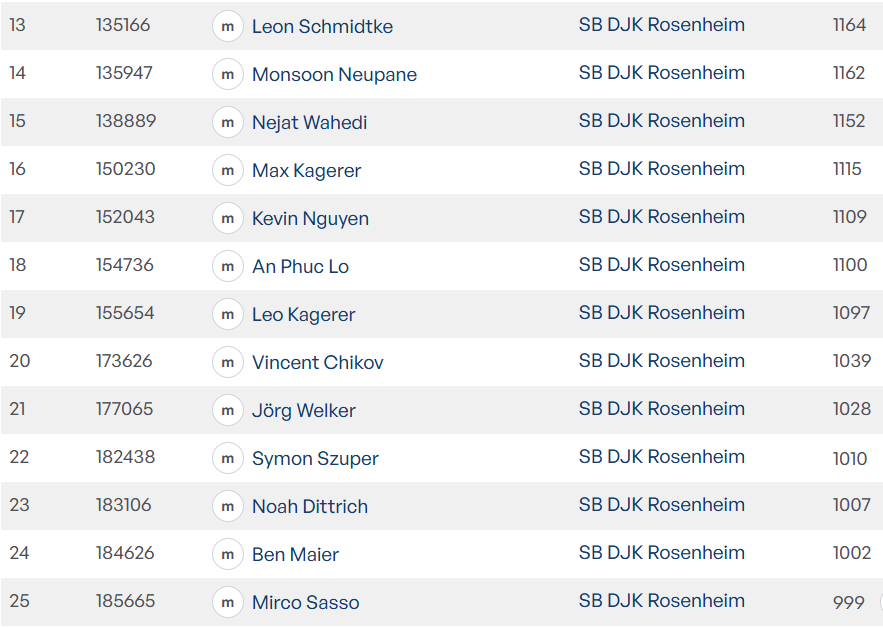Click the gender icon for Leo Kagerer

pos(228,315)
